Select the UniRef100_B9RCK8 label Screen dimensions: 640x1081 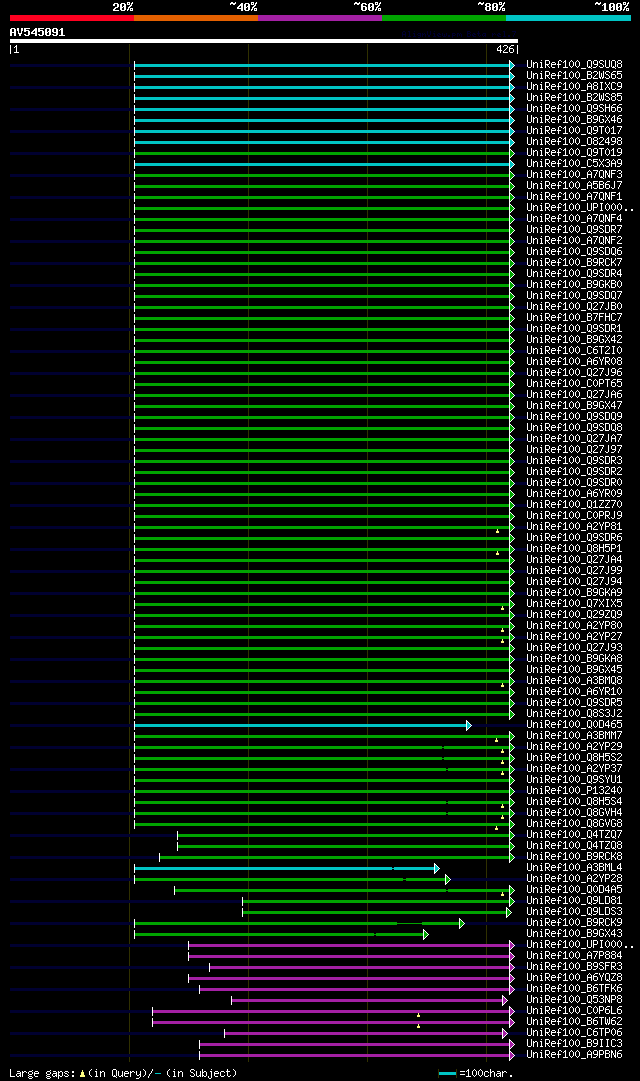(x=574, y=857)
